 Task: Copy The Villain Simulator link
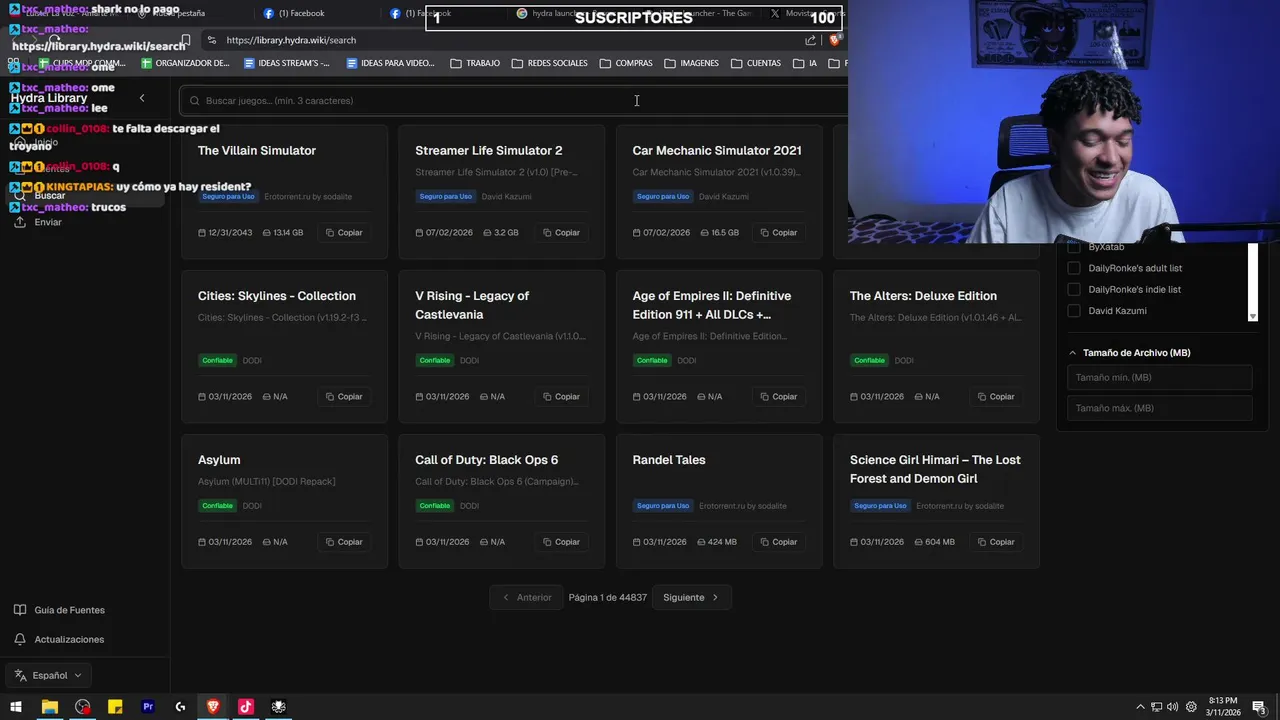pyautogui.click(x=344, y=232)
